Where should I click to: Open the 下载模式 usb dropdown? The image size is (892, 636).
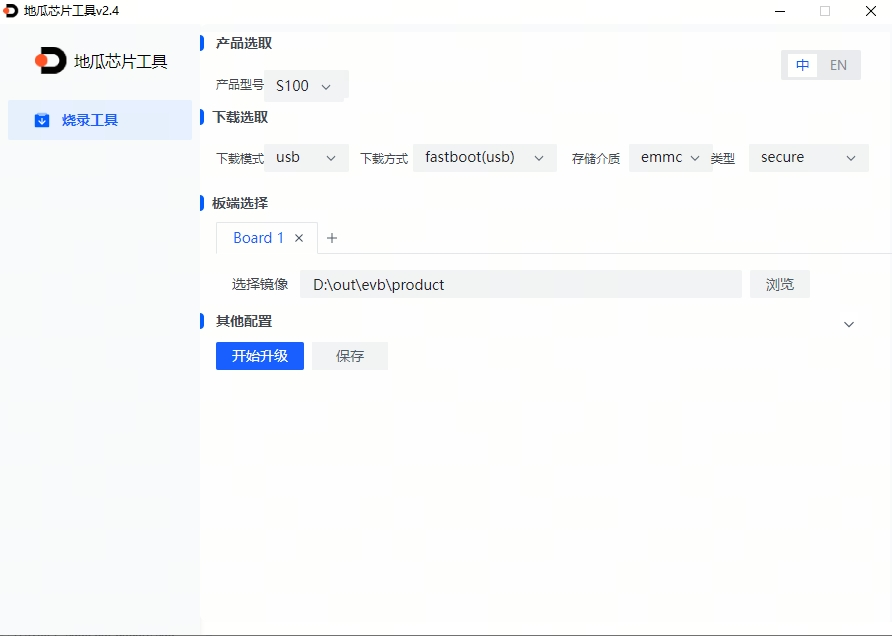pyautogui.click(x=306, y=158)
